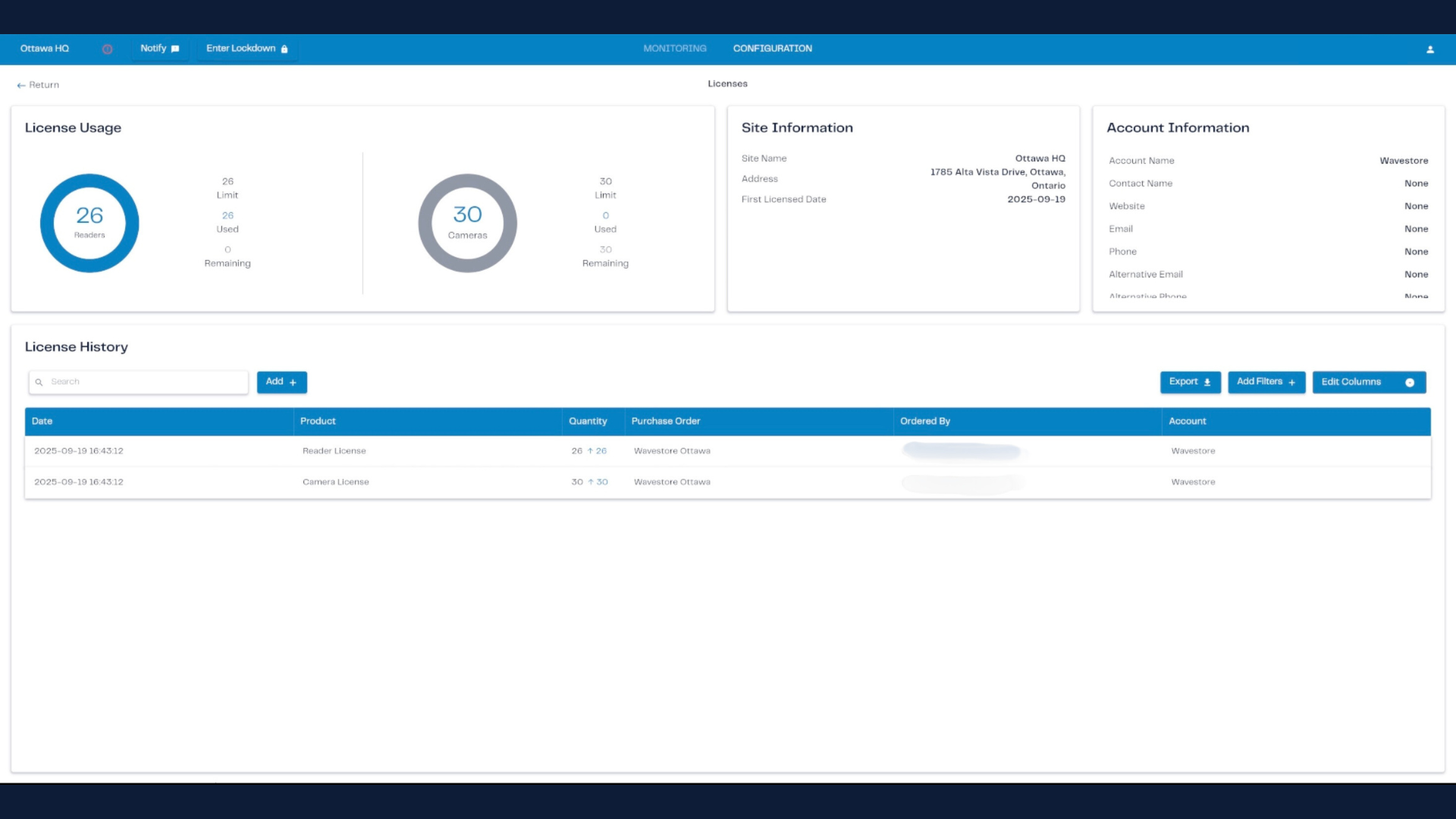This screenshot has width=1456, height=819.
Task: Sort table by Date column header
Action: click(42, 422)
